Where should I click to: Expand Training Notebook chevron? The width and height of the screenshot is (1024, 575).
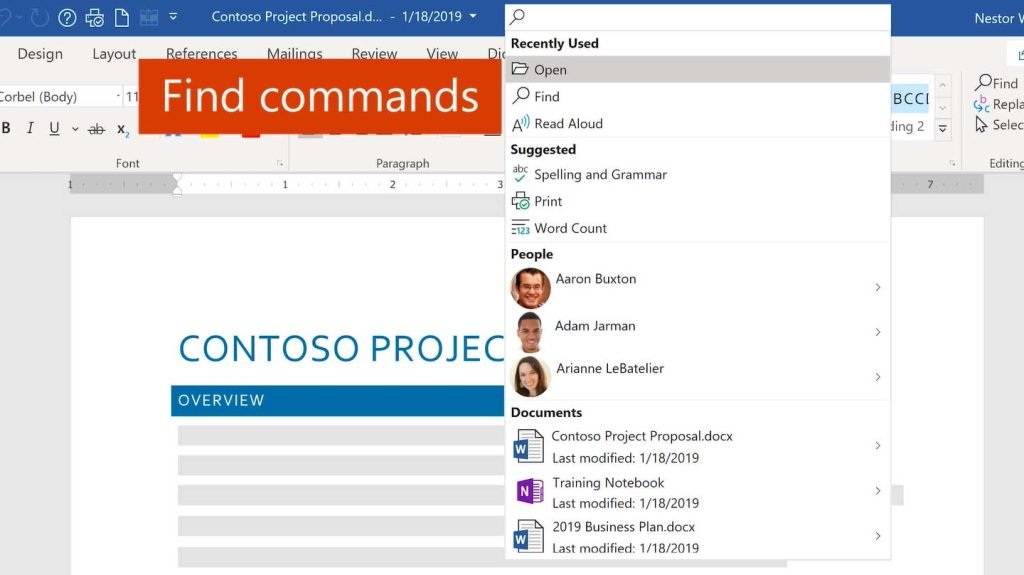tap(878, 491)
